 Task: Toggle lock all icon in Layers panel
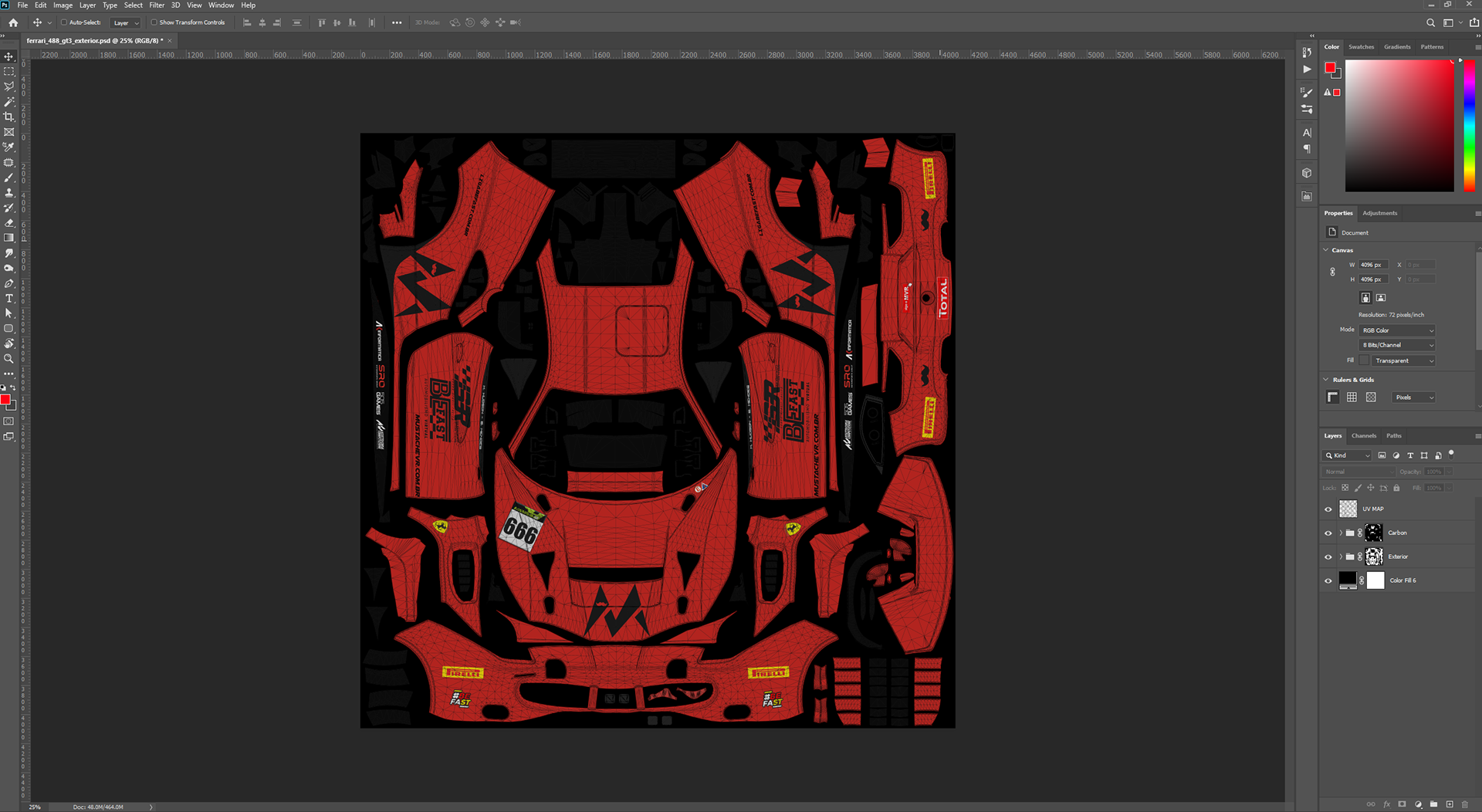tap(1396, 488)
